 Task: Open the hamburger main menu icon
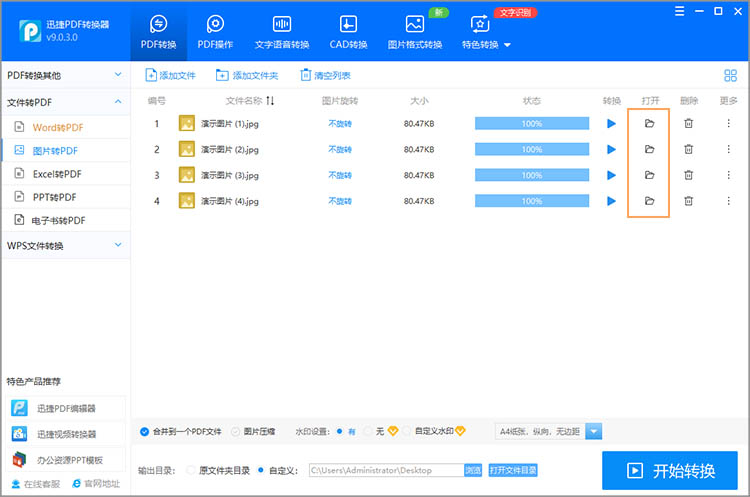pyautogui.click(x=679, y=11)
